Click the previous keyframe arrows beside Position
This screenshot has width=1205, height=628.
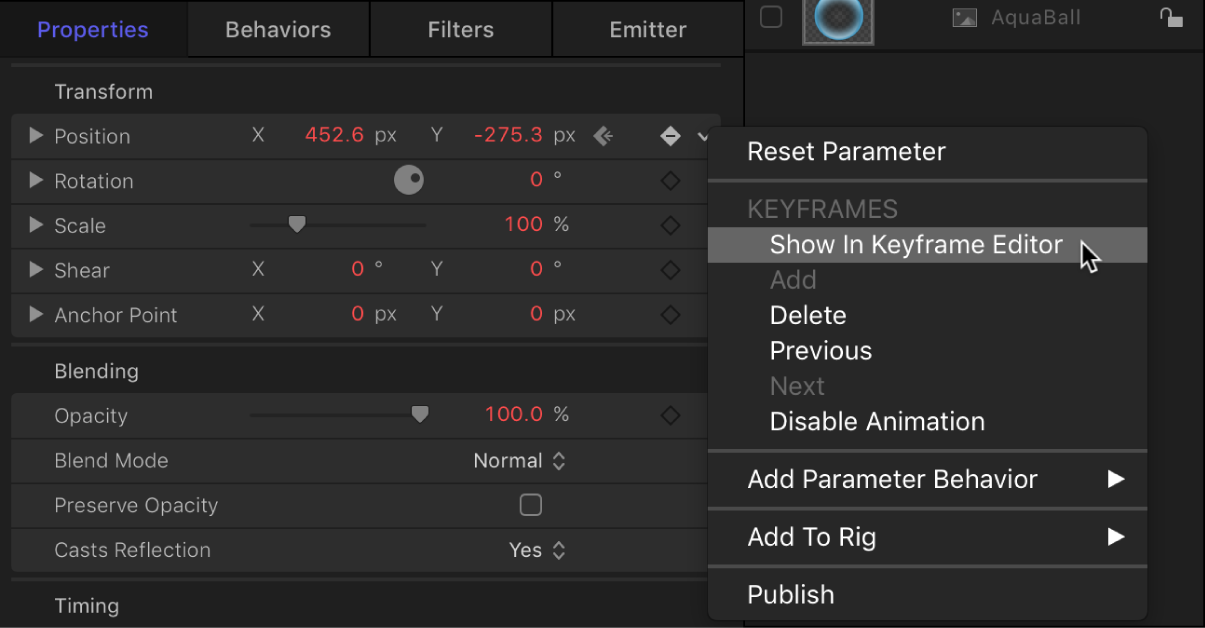coord(603,136)
